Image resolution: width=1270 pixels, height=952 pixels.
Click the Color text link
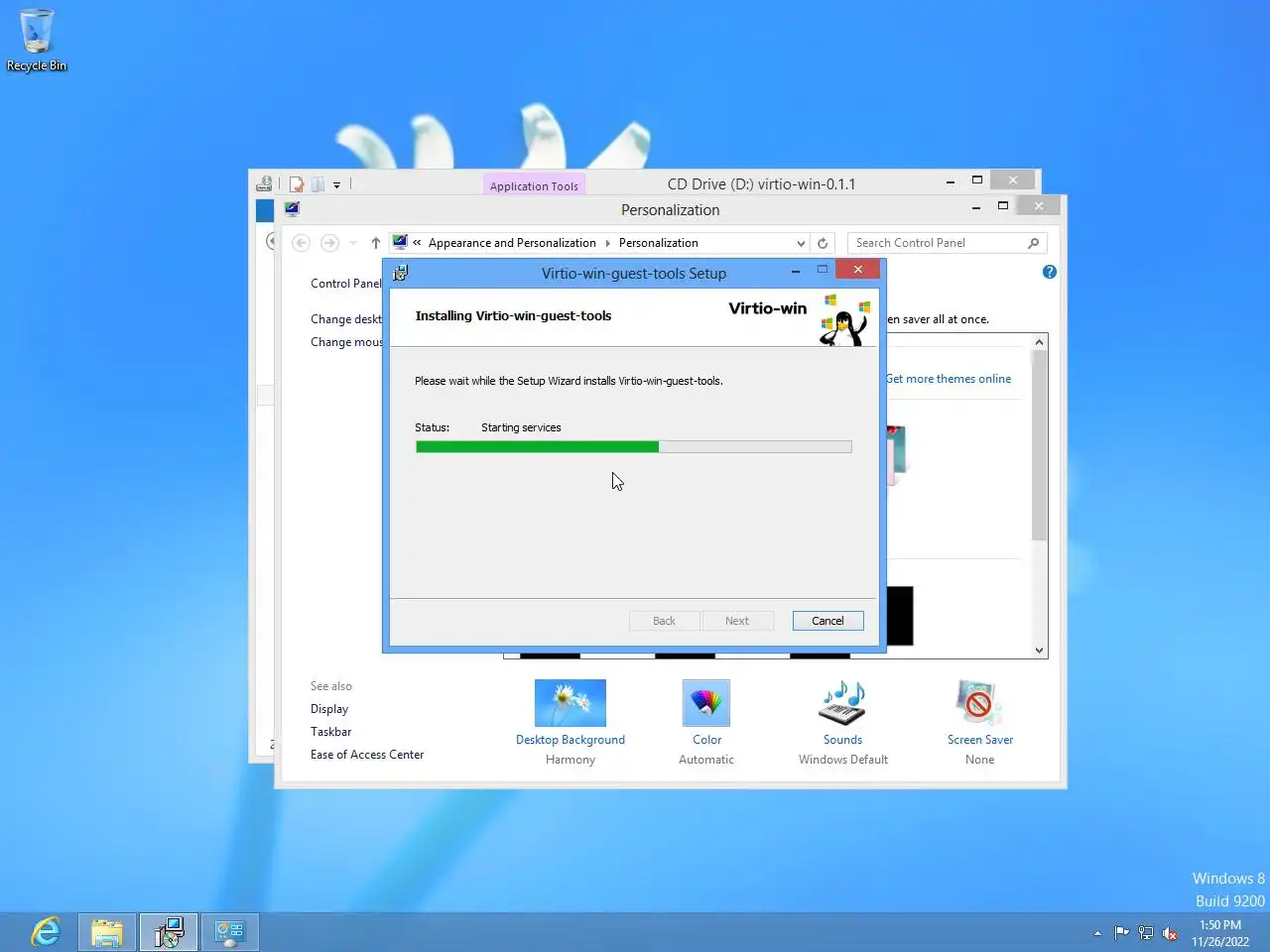point(706,740)
